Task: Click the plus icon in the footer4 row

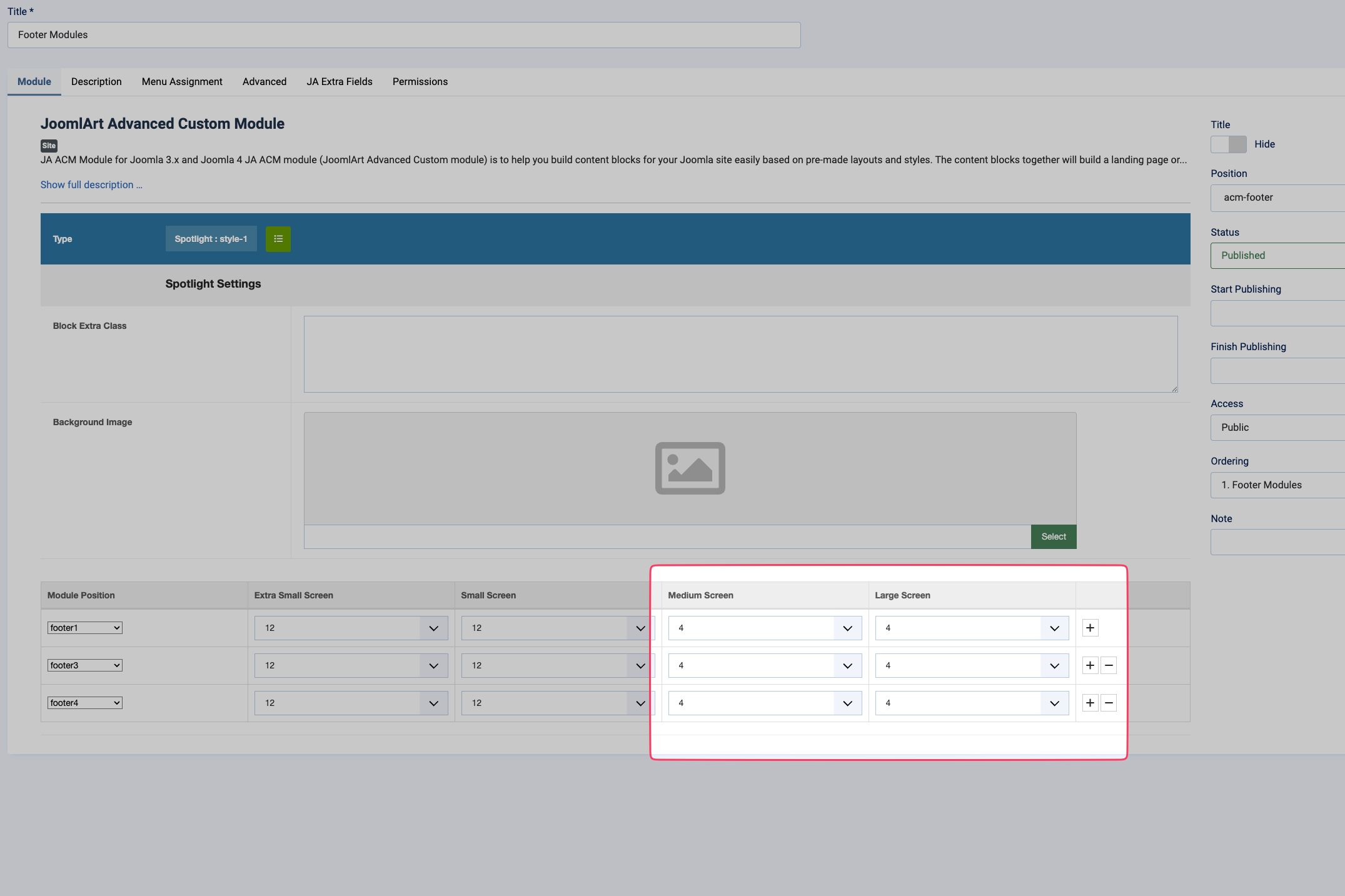Action: pos(1090,703)
